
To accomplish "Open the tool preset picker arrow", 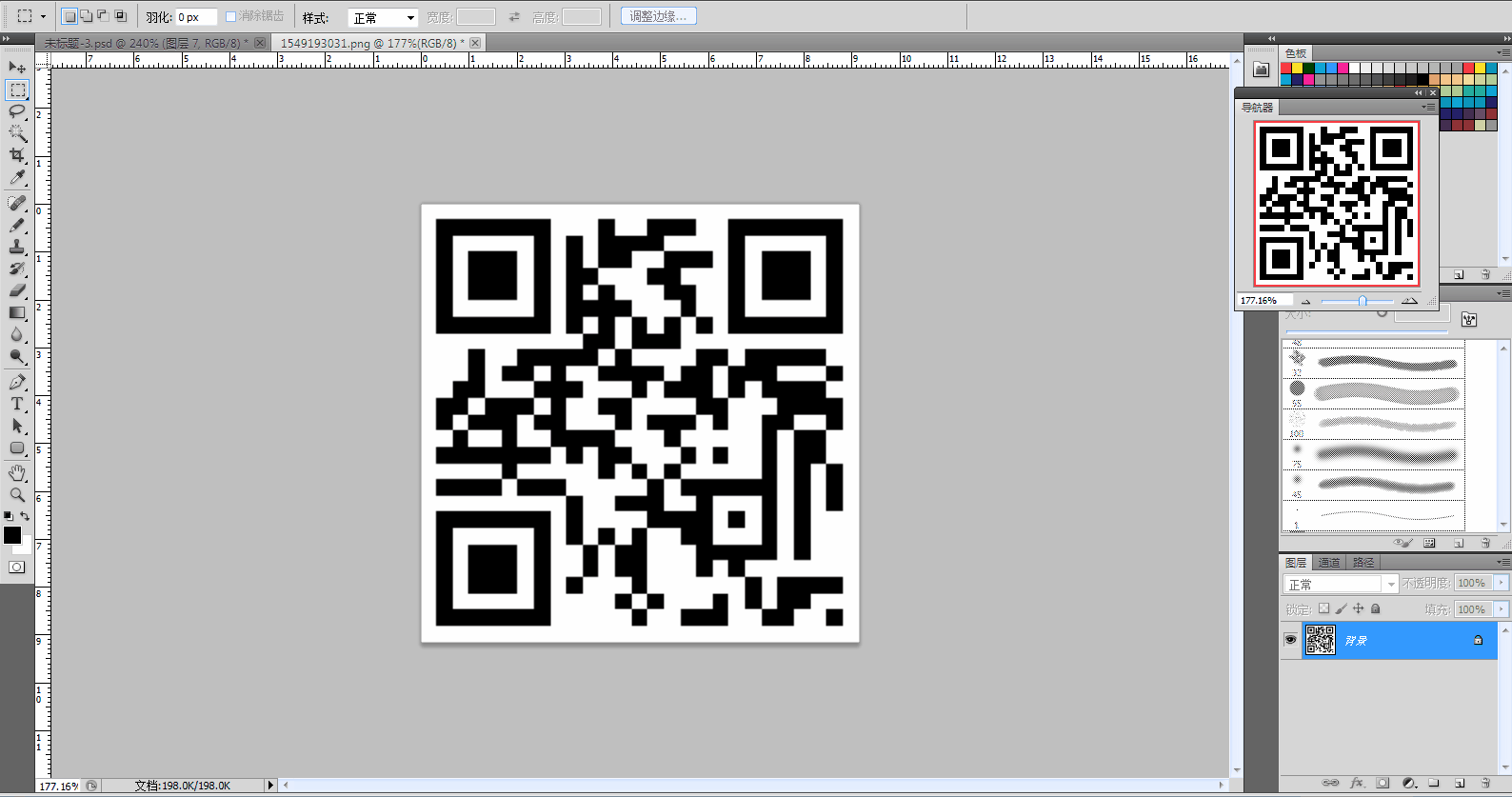I will tap(43, 16).
